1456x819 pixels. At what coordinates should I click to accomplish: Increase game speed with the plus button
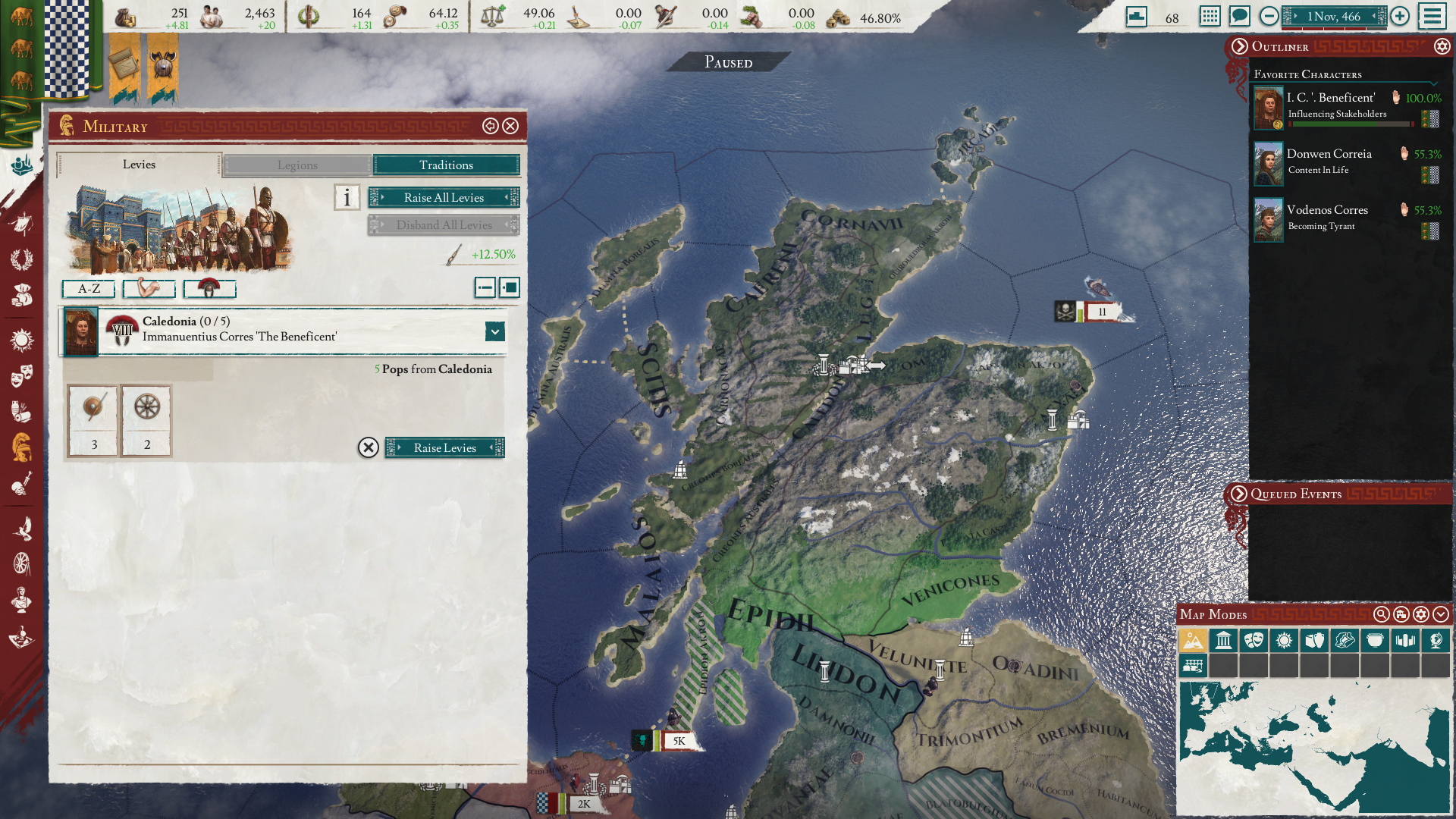click(x=1400, y=16)
